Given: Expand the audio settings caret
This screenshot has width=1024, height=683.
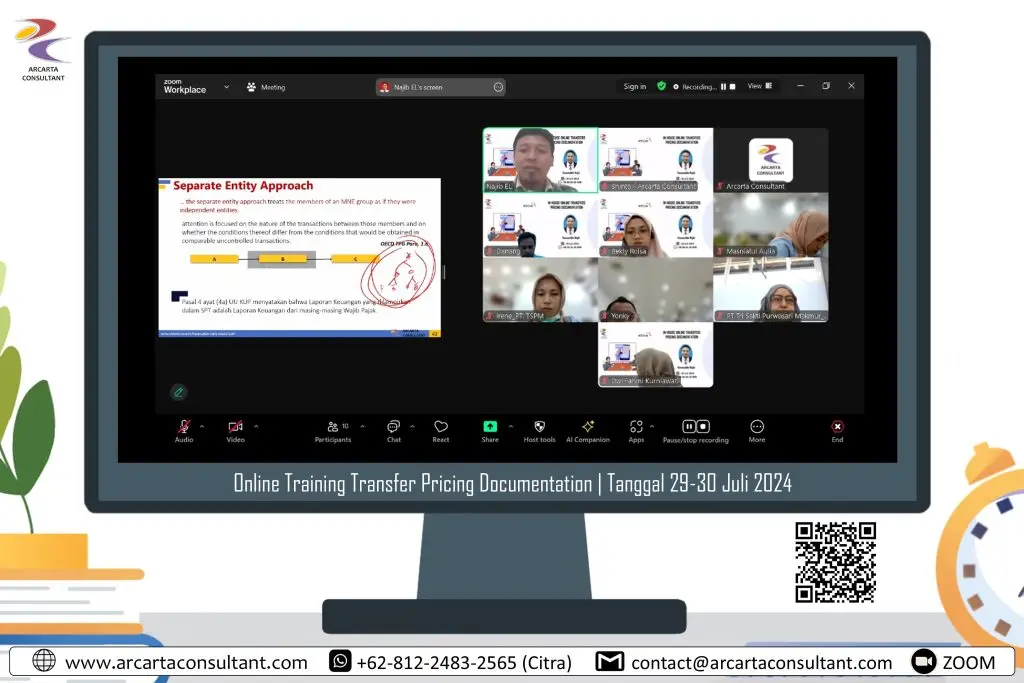Looking at the screenshot, I should [202, 426].
